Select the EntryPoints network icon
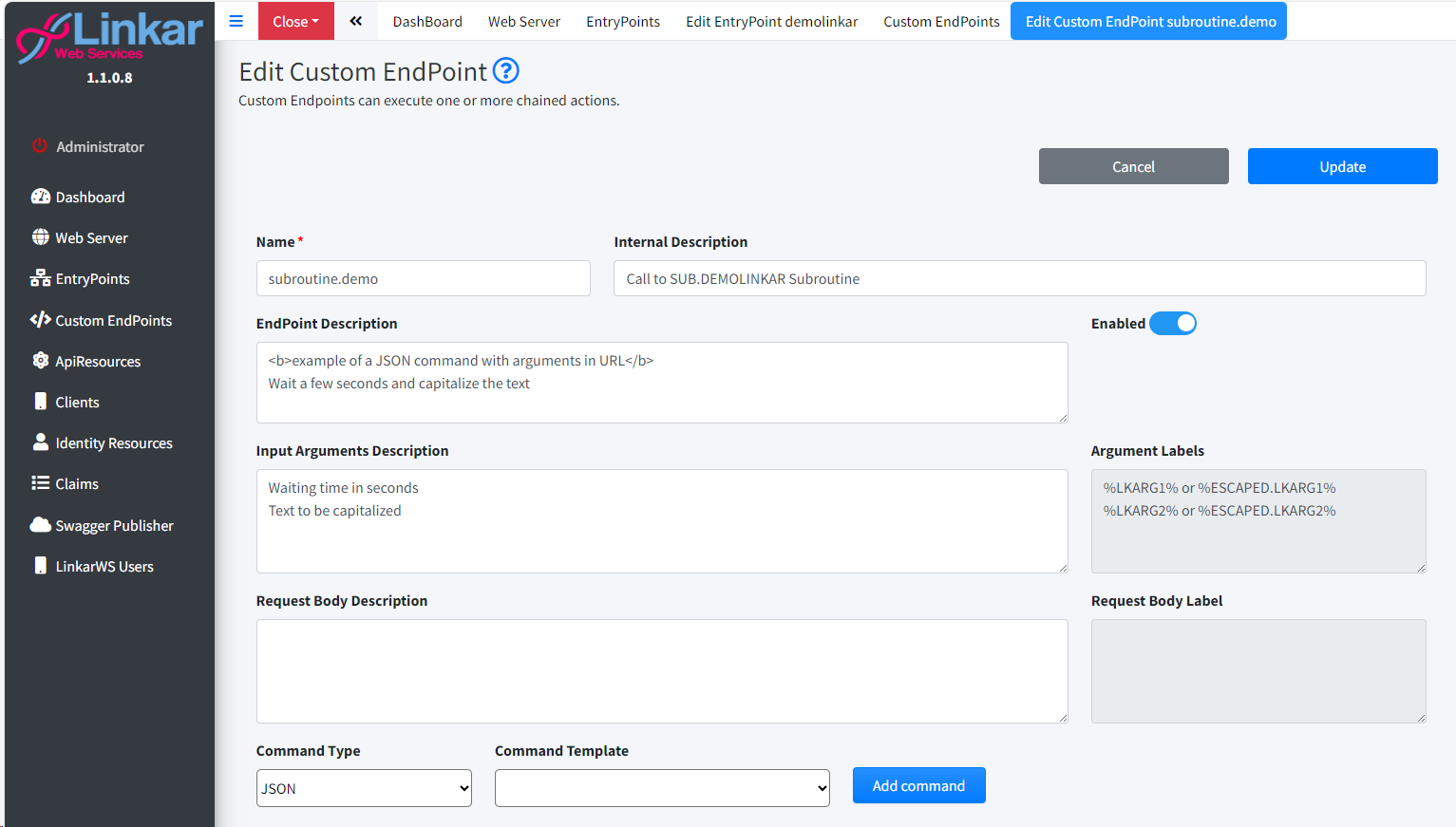This screenshot has width=1456, height=827. (41, 278)
